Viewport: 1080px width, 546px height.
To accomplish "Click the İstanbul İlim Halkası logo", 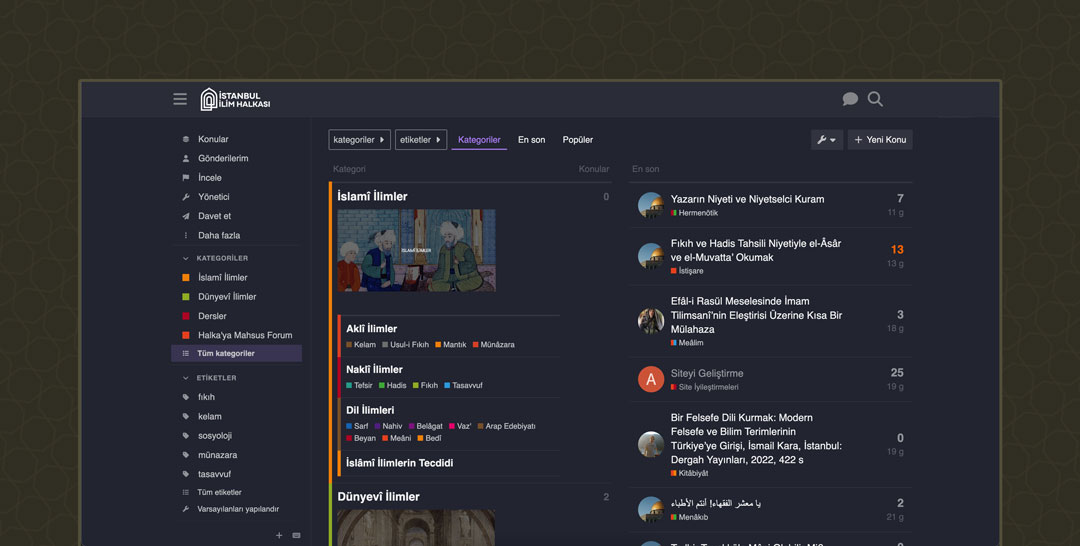I will point(236,99).
